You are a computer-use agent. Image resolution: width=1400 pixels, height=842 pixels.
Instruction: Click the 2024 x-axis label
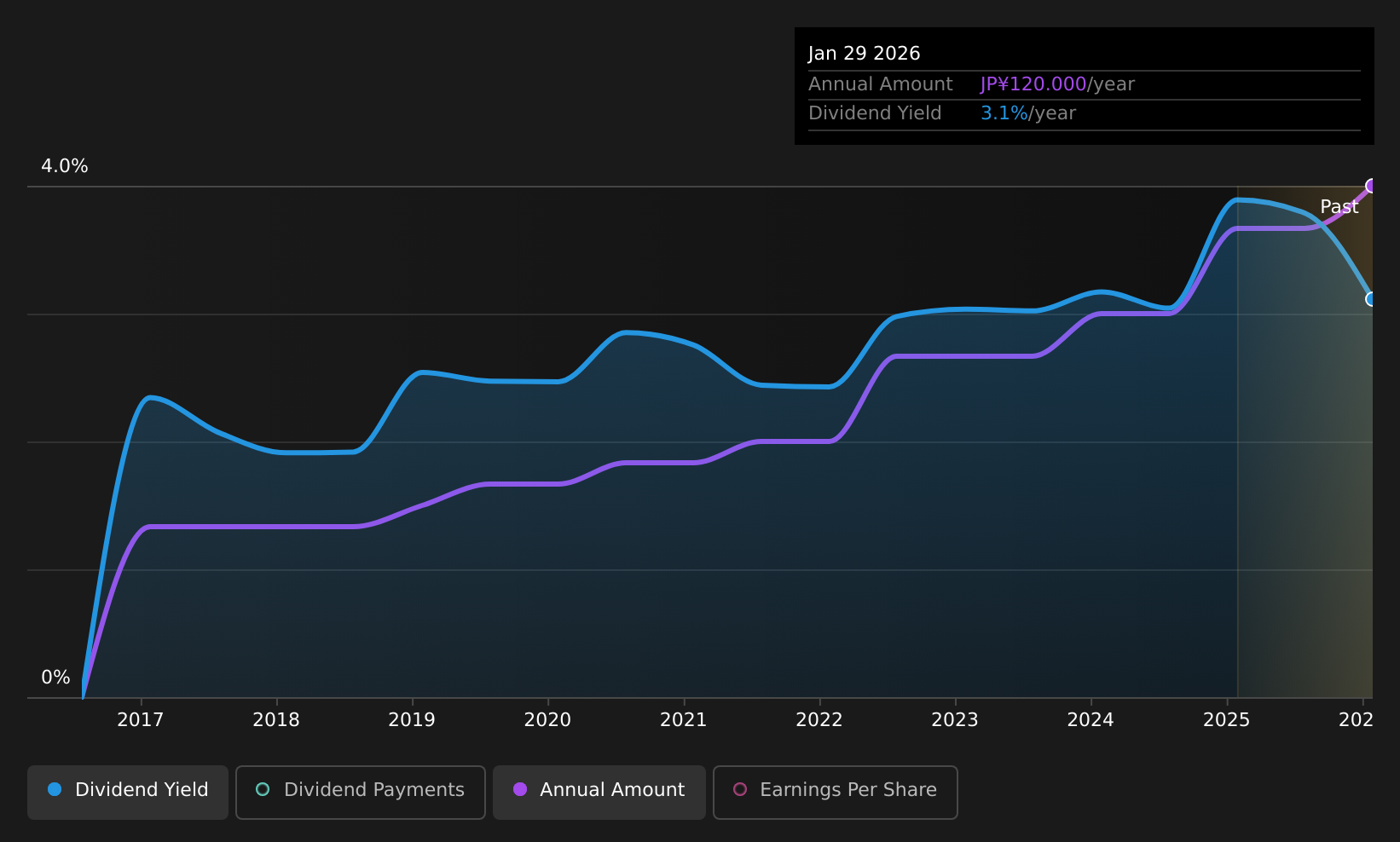[1090, 720]
